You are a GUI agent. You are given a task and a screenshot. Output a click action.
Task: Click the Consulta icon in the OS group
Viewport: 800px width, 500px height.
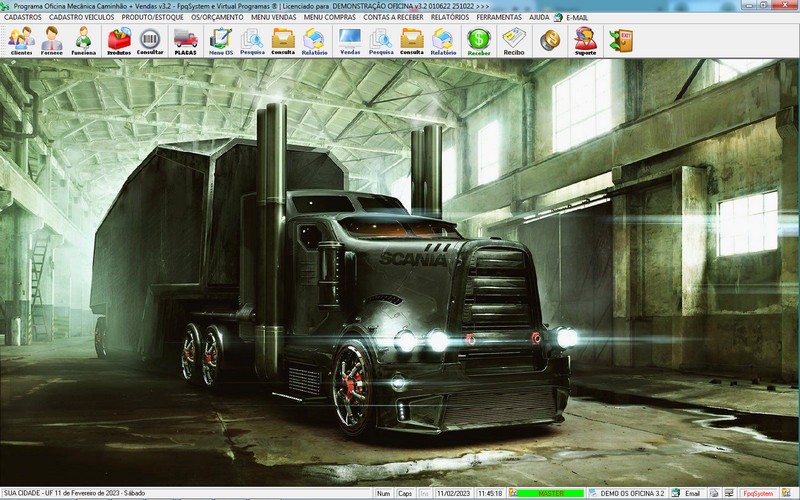point(283,41)
